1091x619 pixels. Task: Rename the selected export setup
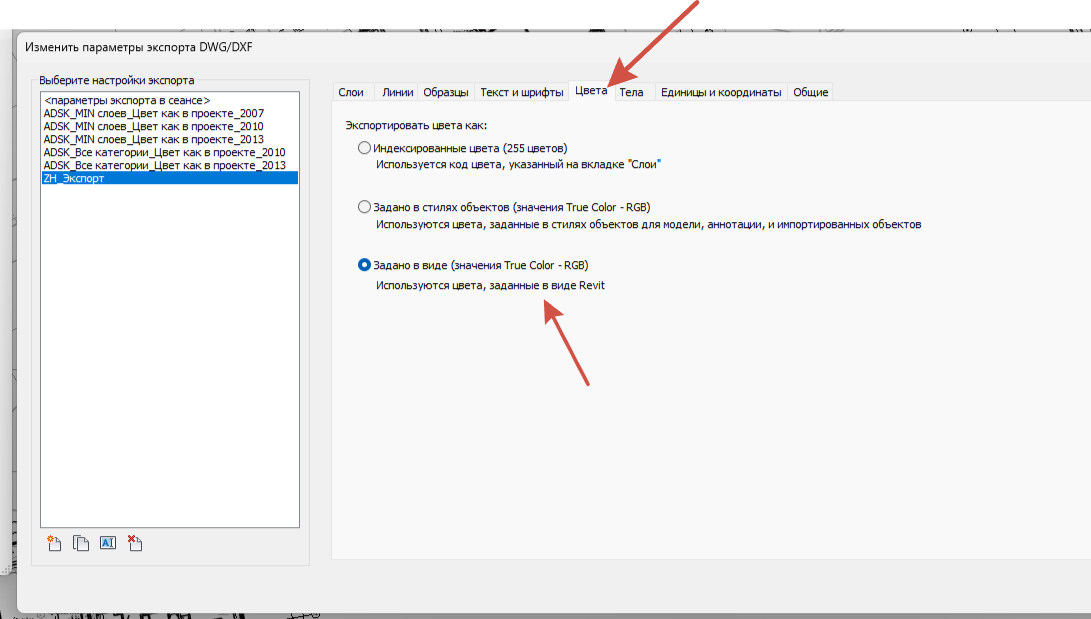pos(108,543)
